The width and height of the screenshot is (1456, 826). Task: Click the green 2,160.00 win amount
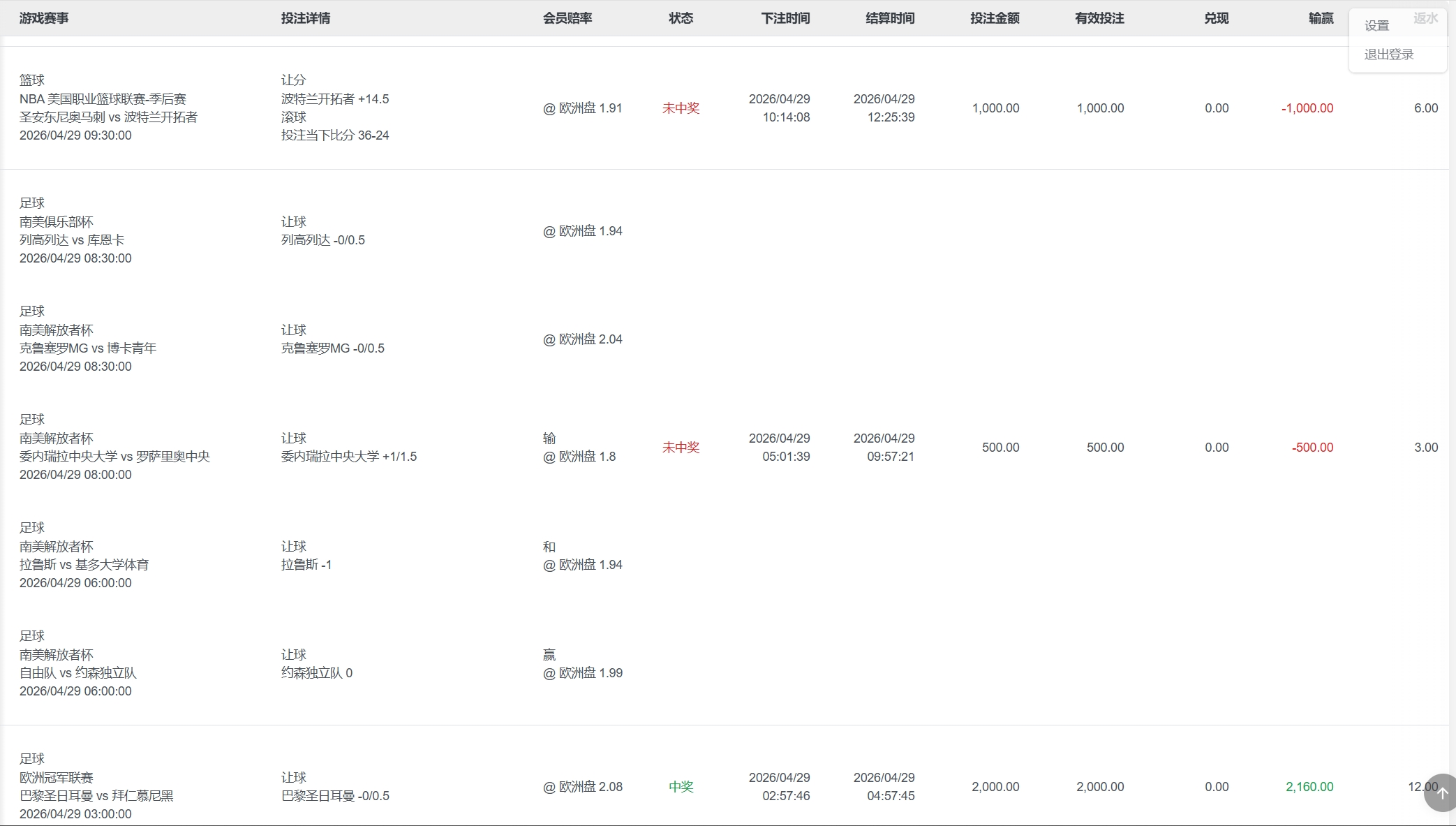1309,787
